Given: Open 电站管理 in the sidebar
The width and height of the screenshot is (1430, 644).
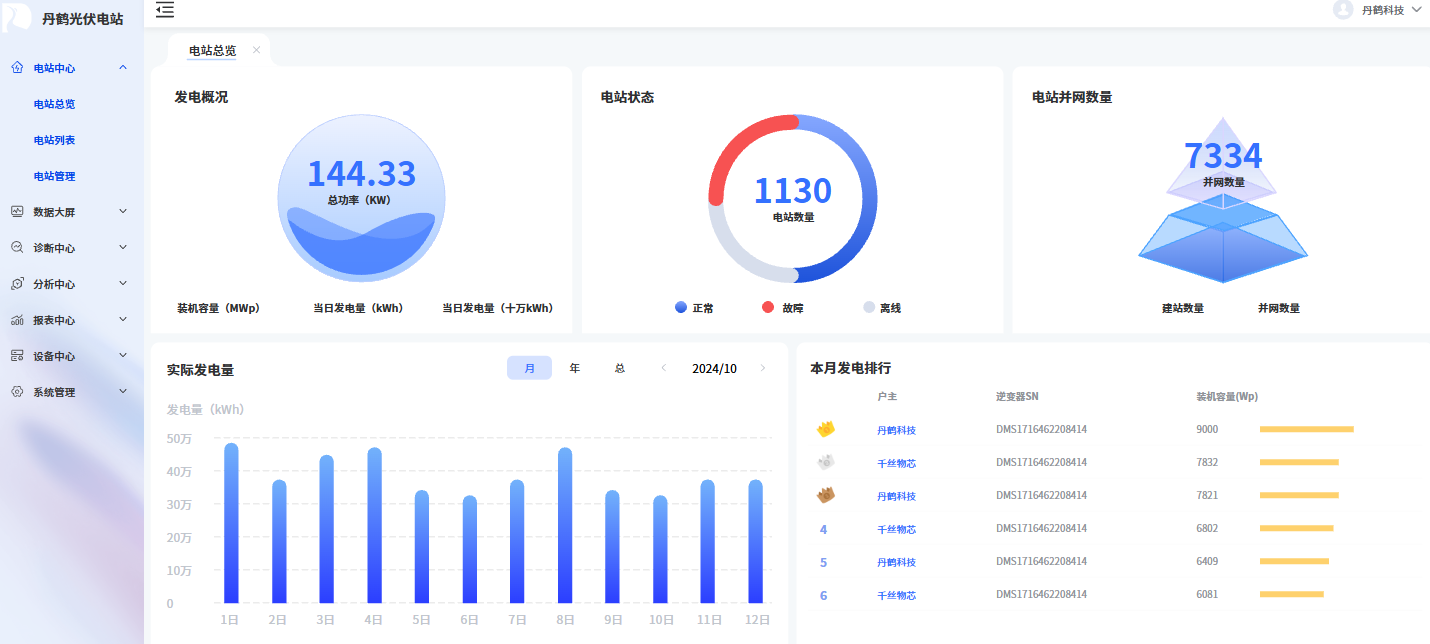Looking at the screenshot, I should [x=54, y=176].
